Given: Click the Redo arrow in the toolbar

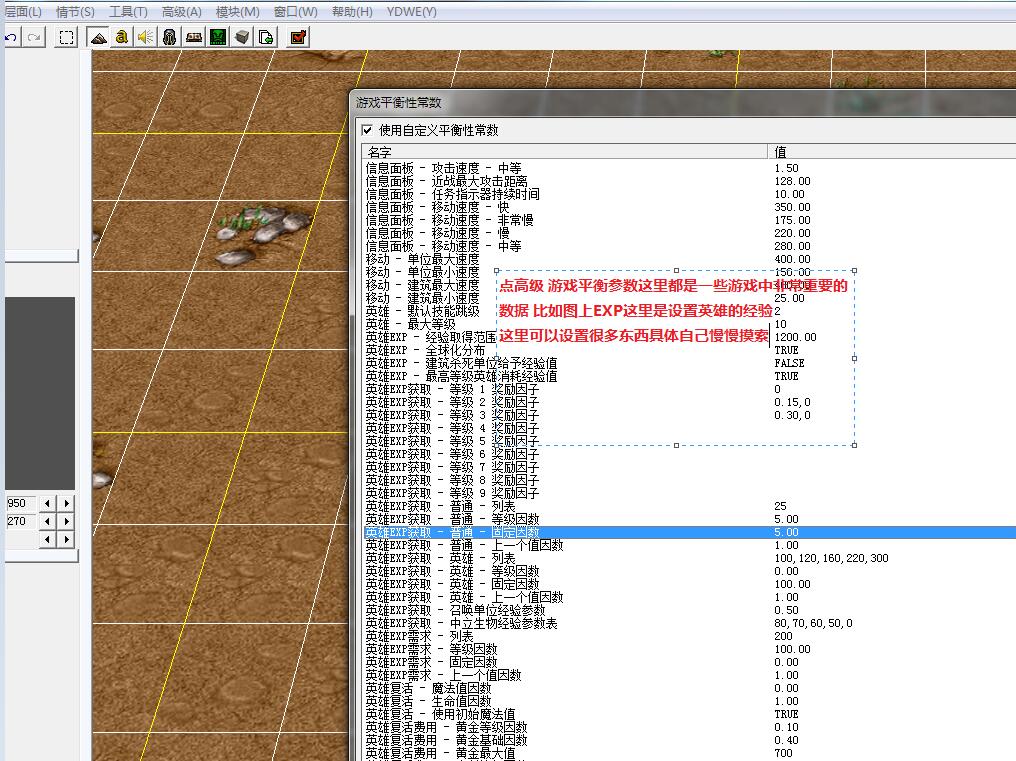Looking at the screenshot, I should click(x=33, y=37).
